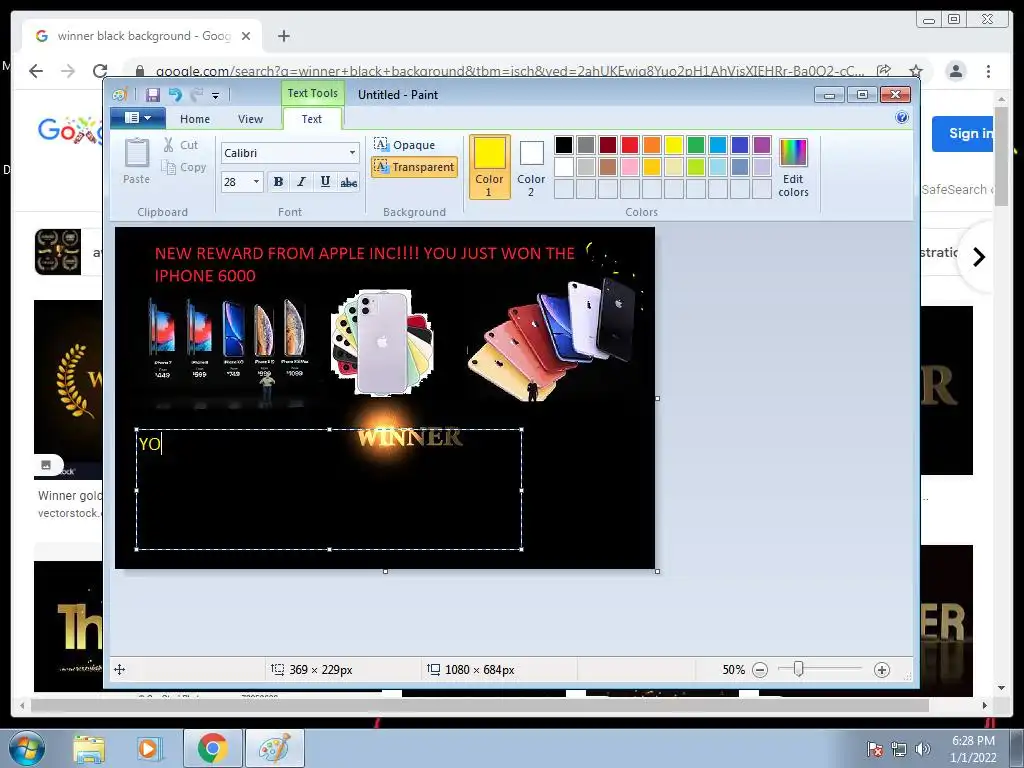
Task: Click the Action Center flag tray icon
Action: (x=874, y=749)
